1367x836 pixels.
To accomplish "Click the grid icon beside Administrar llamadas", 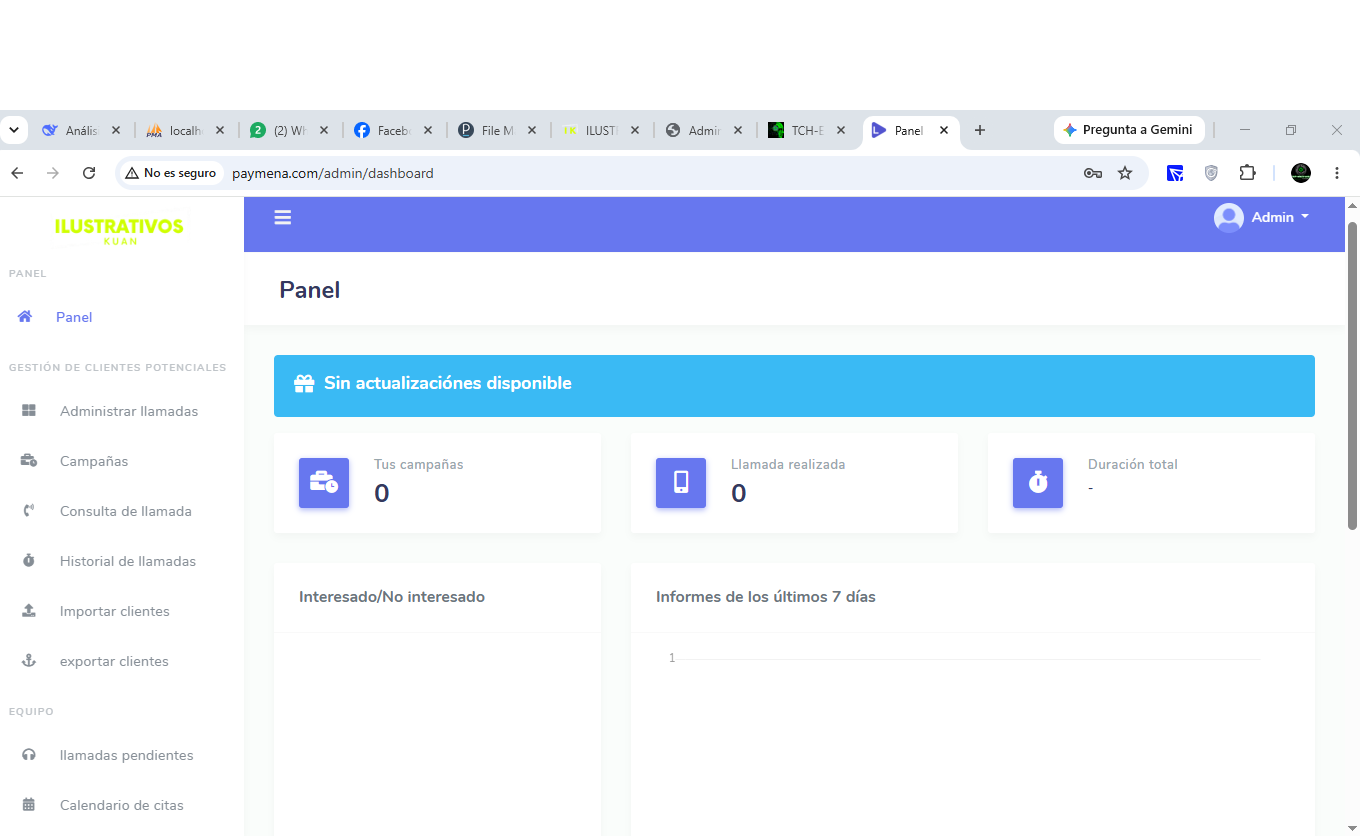I will click(29, 411).
